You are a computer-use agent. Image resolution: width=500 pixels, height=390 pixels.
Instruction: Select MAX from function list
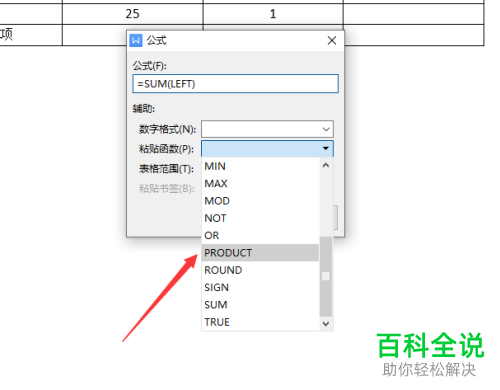[260, 183]
